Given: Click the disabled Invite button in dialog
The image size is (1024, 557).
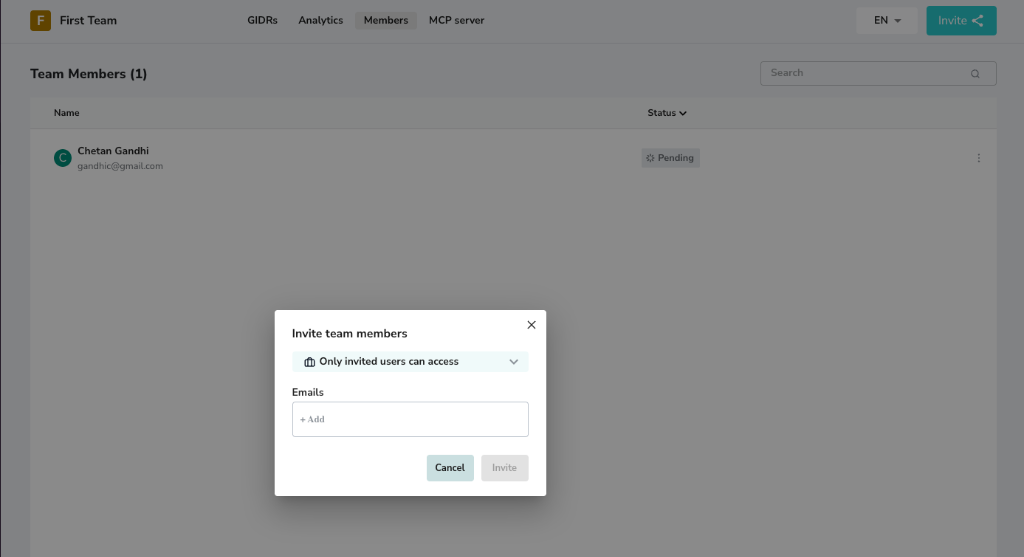Looking at the screenshot, I should (x=504, y=468).
